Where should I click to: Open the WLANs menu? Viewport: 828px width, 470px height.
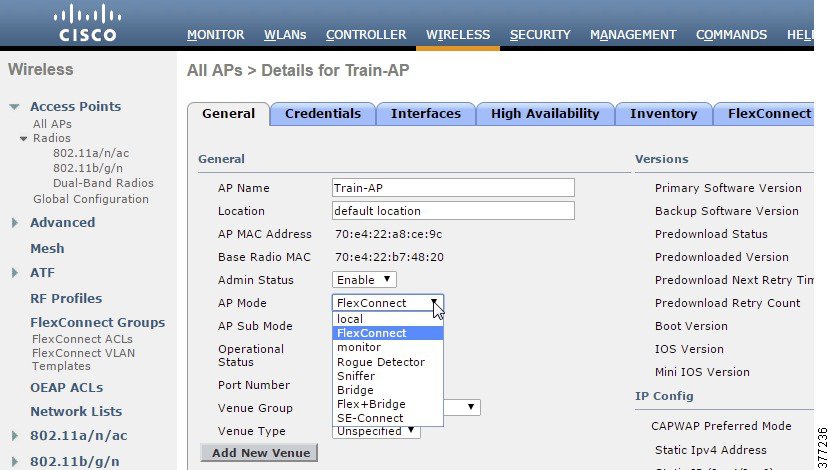pyautogui.click(x=285, y=35)
